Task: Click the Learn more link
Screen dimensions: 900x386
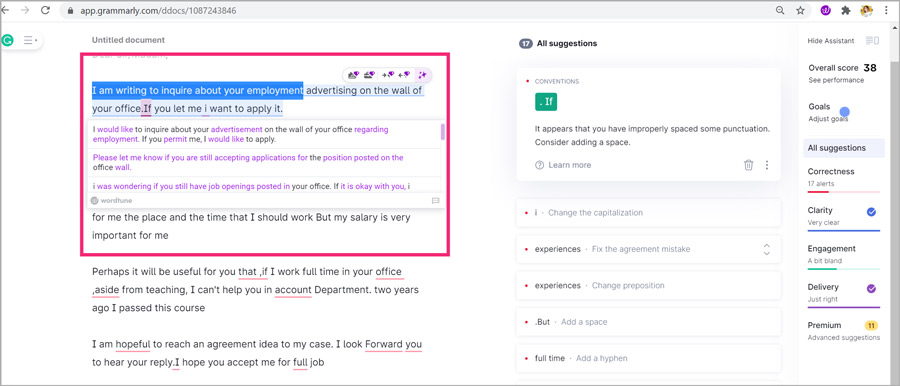Action: 569,165
